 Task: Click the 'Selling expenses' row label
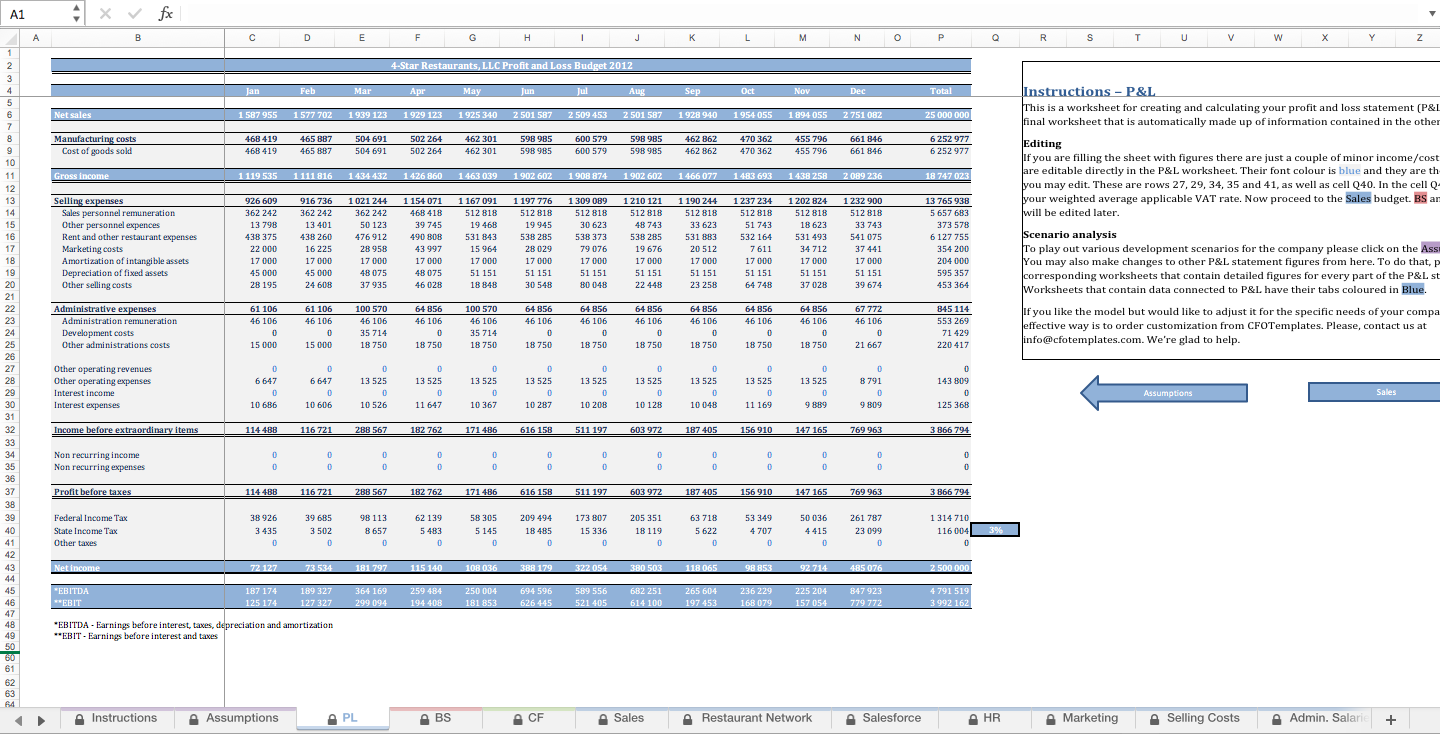tap(88, 201)
